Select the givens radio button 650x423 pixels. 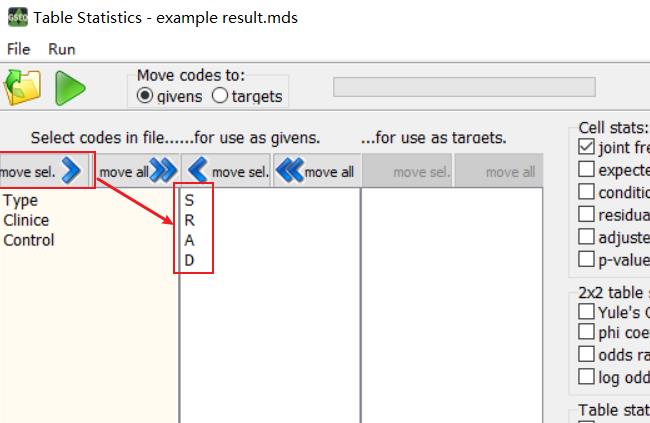[x=145, y=96]
